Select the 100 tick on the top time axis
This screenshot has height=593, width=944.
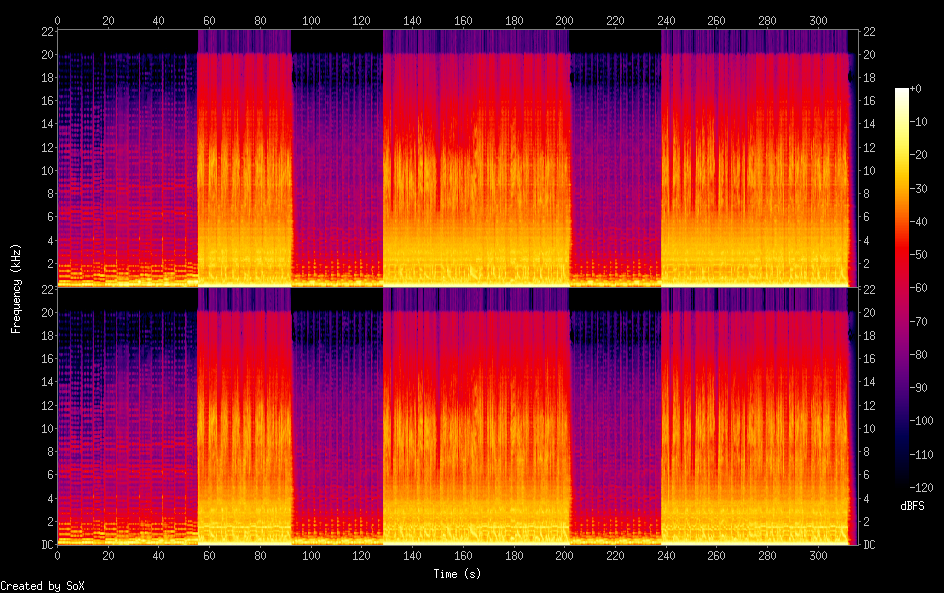click(311, 20)
